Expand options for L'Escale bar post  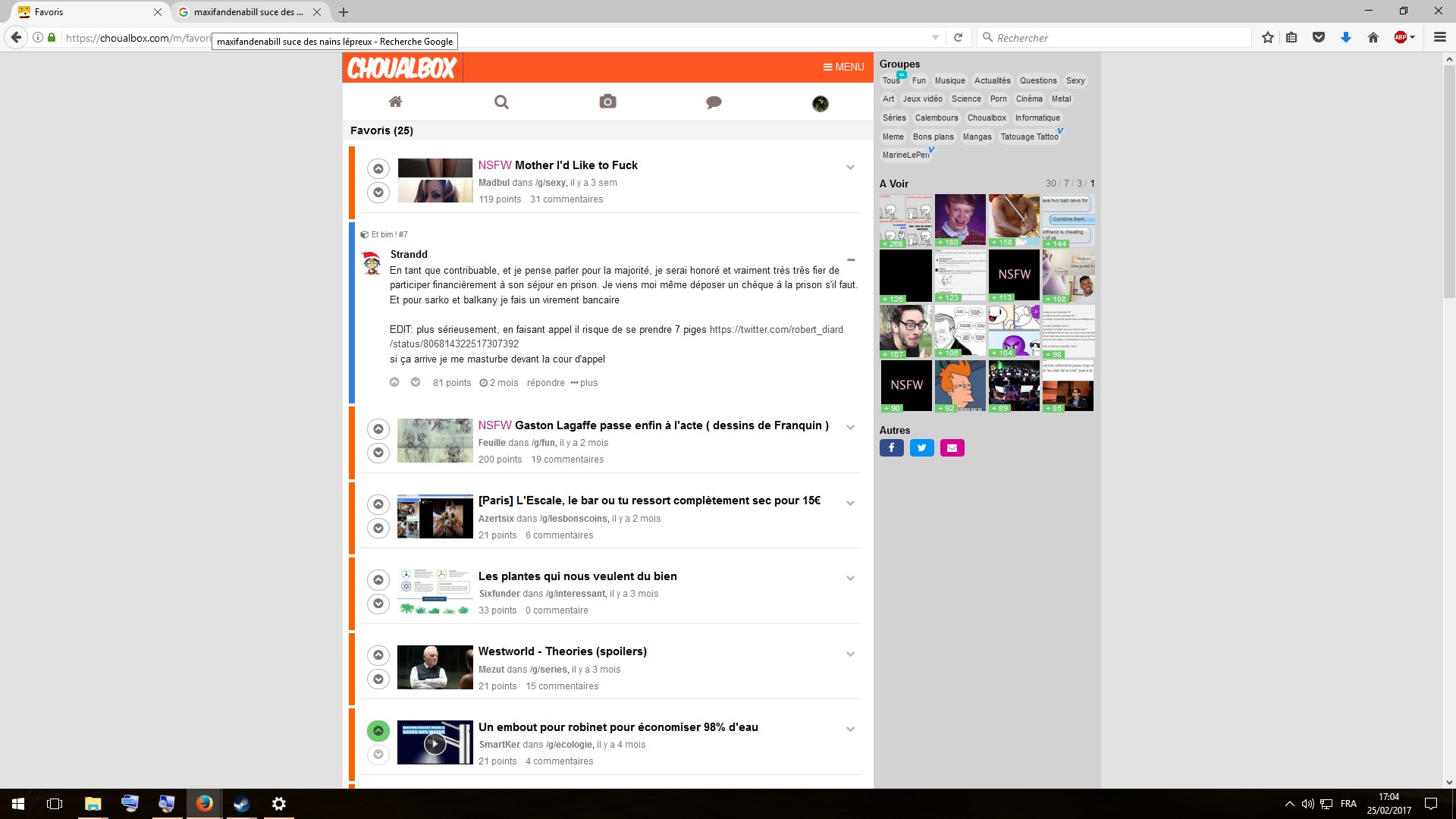pos(850,504)
